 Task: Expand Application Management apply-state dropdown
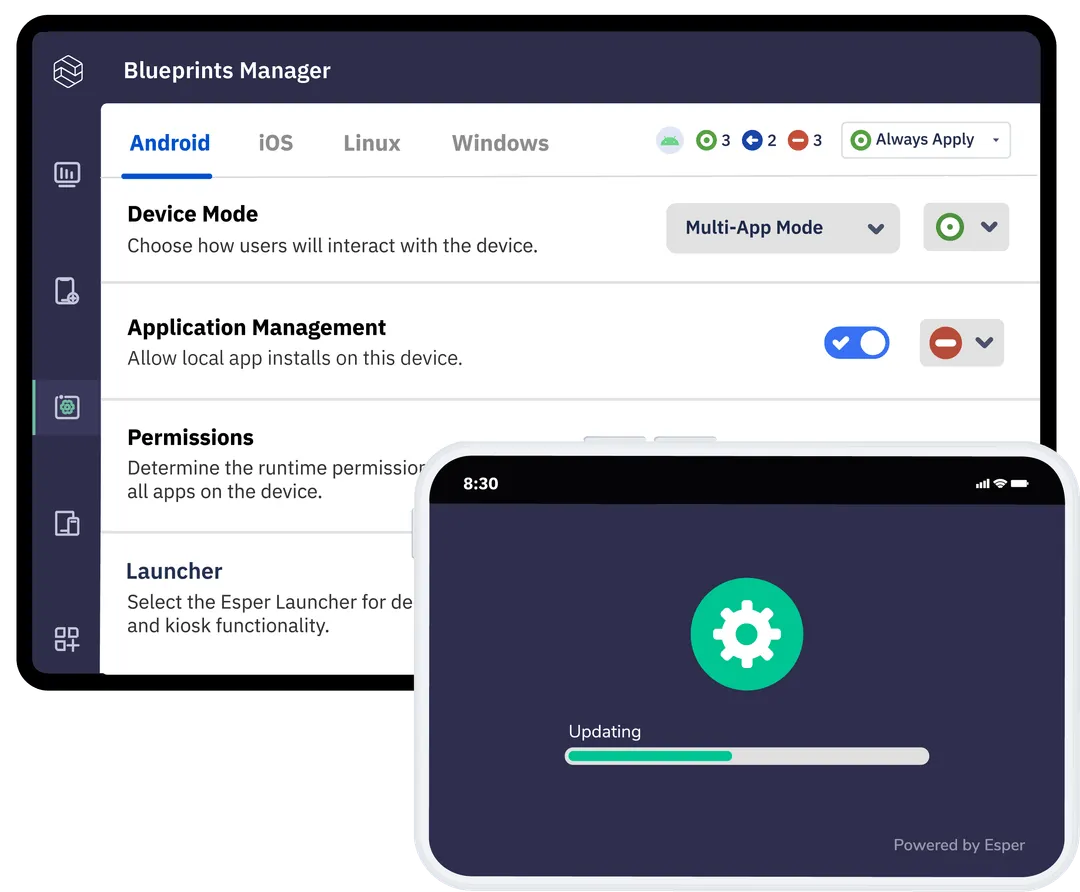point(962,343)
